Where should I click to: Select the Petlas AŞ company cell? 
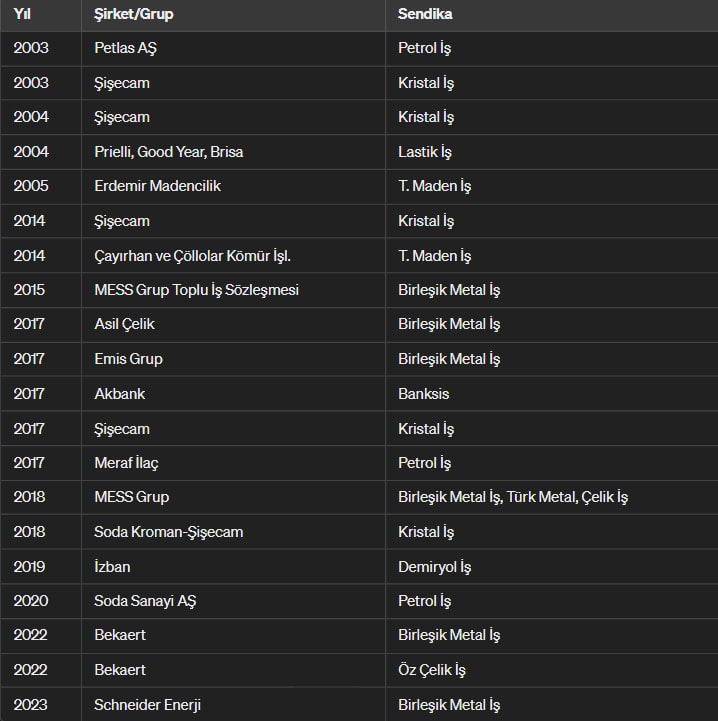127,48
